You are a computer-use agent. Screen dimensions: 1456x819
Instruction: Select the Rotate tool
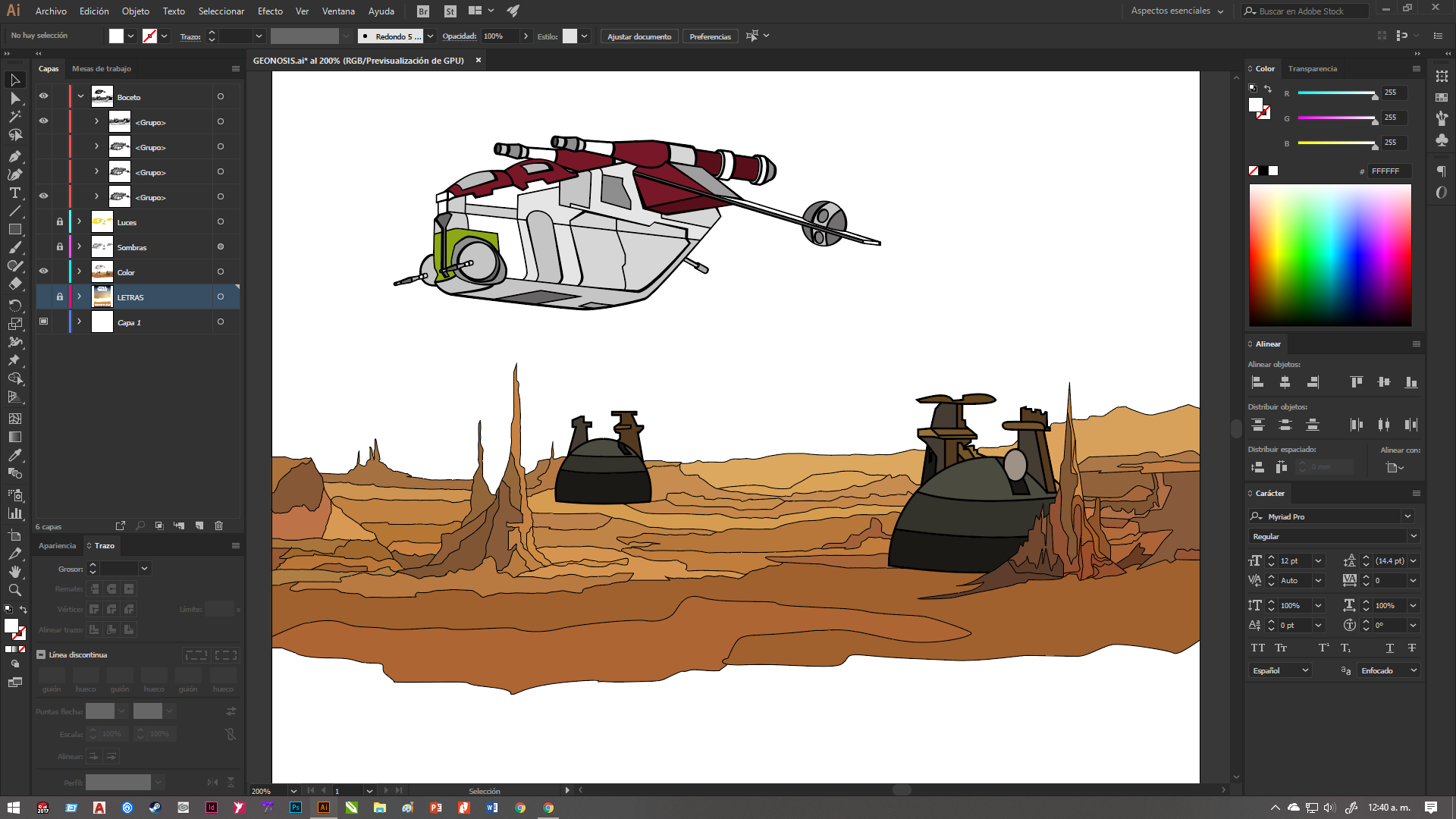click(14, 305)
